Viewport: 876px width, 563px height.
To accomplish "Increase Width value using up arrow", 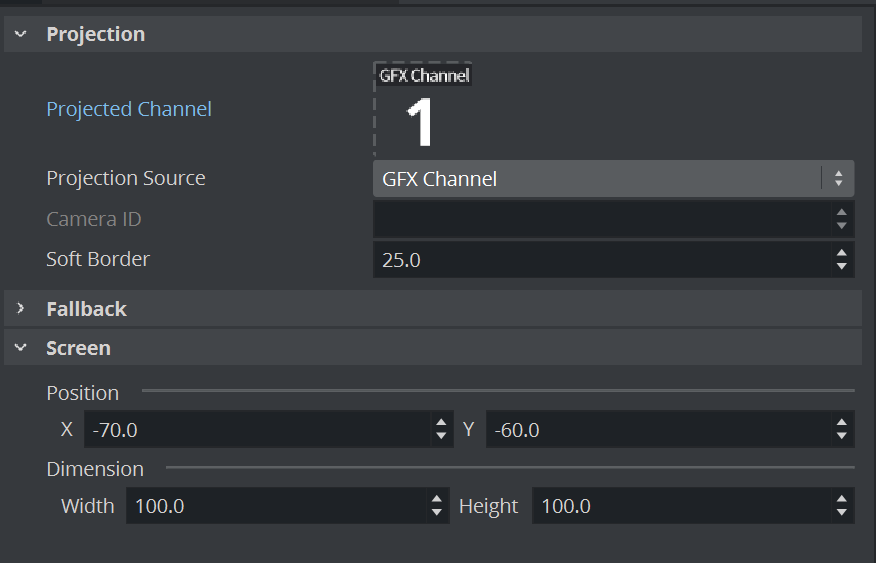I will point(437,499).
